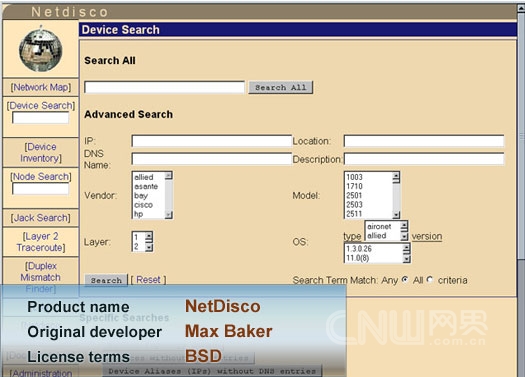This screenshot has height=377, width=525.
Task: Open the Node Search sidebar link
Action: coord(41,176)
